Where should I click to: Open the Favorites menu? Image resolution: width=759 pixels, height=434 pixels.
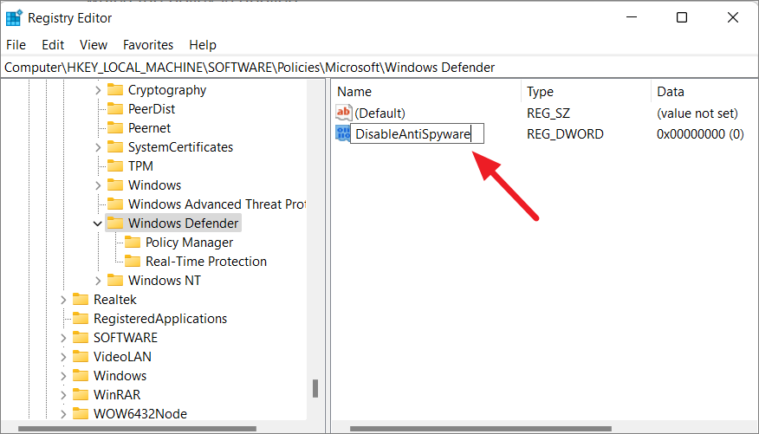(x=148, y=45)
